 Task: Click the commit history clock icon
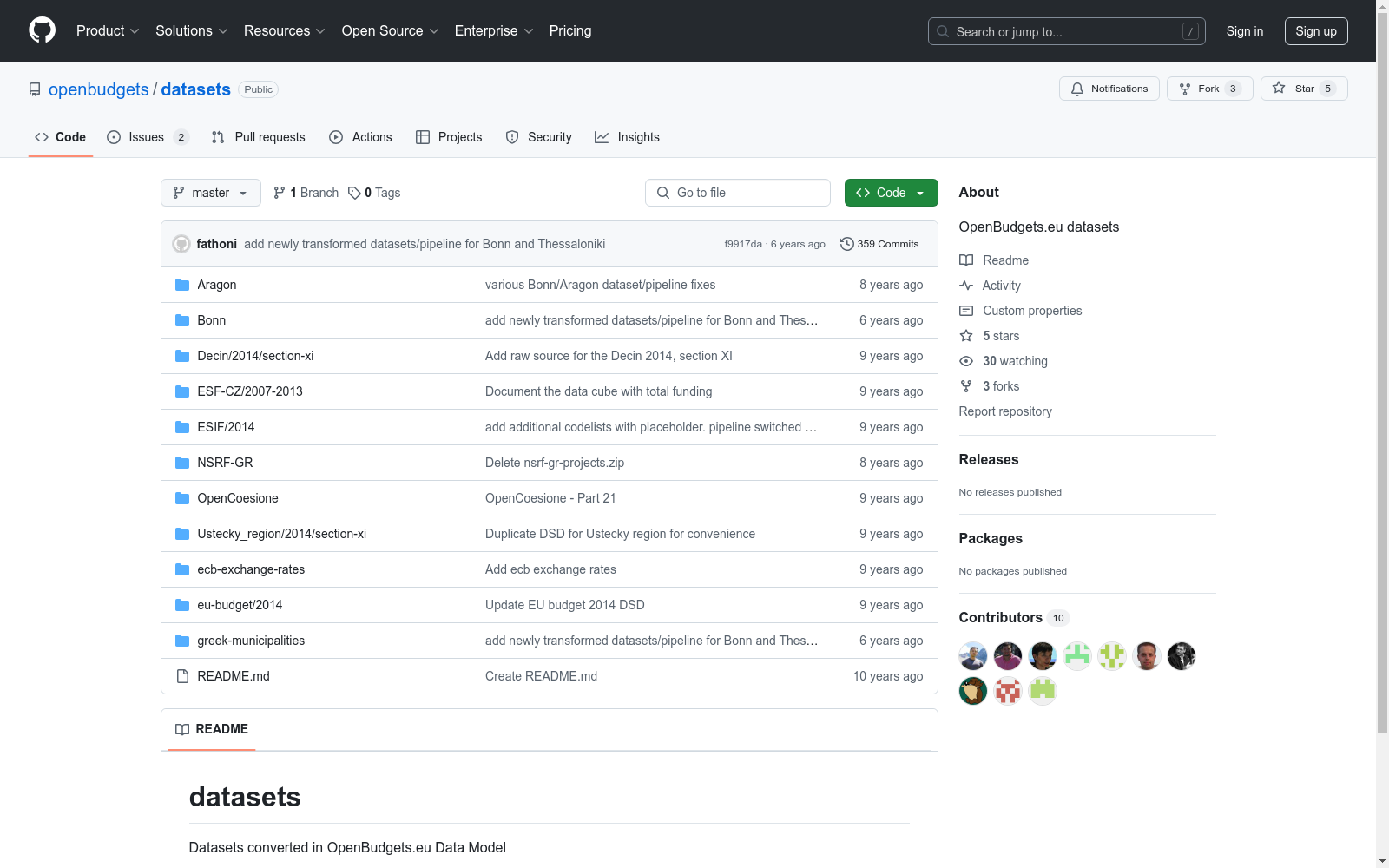(847, 244)
